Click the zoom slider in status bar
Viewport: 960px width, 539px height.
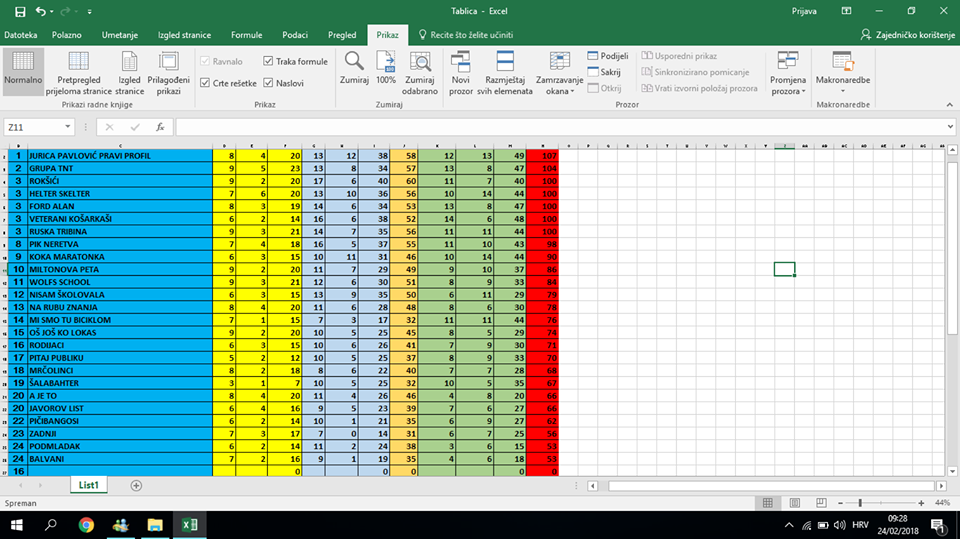pos(862,502)
